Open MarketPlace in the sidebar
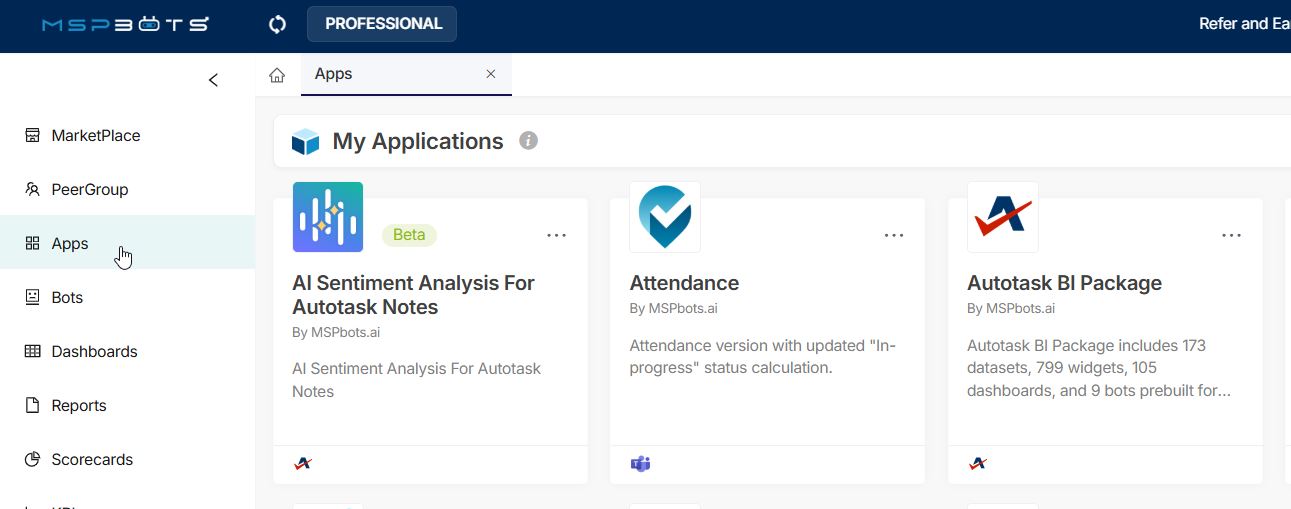1291x509 pixels. 95,136
